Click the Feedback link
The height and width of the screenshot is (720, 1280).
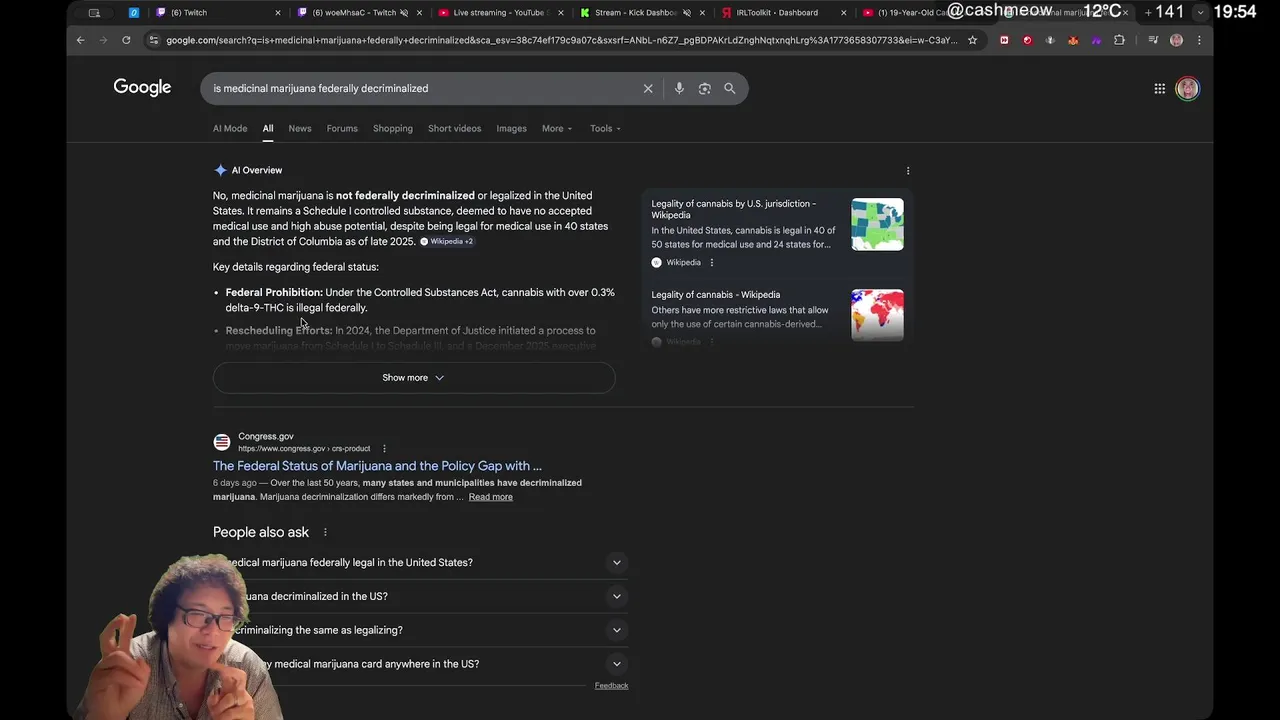click(611, 686)
